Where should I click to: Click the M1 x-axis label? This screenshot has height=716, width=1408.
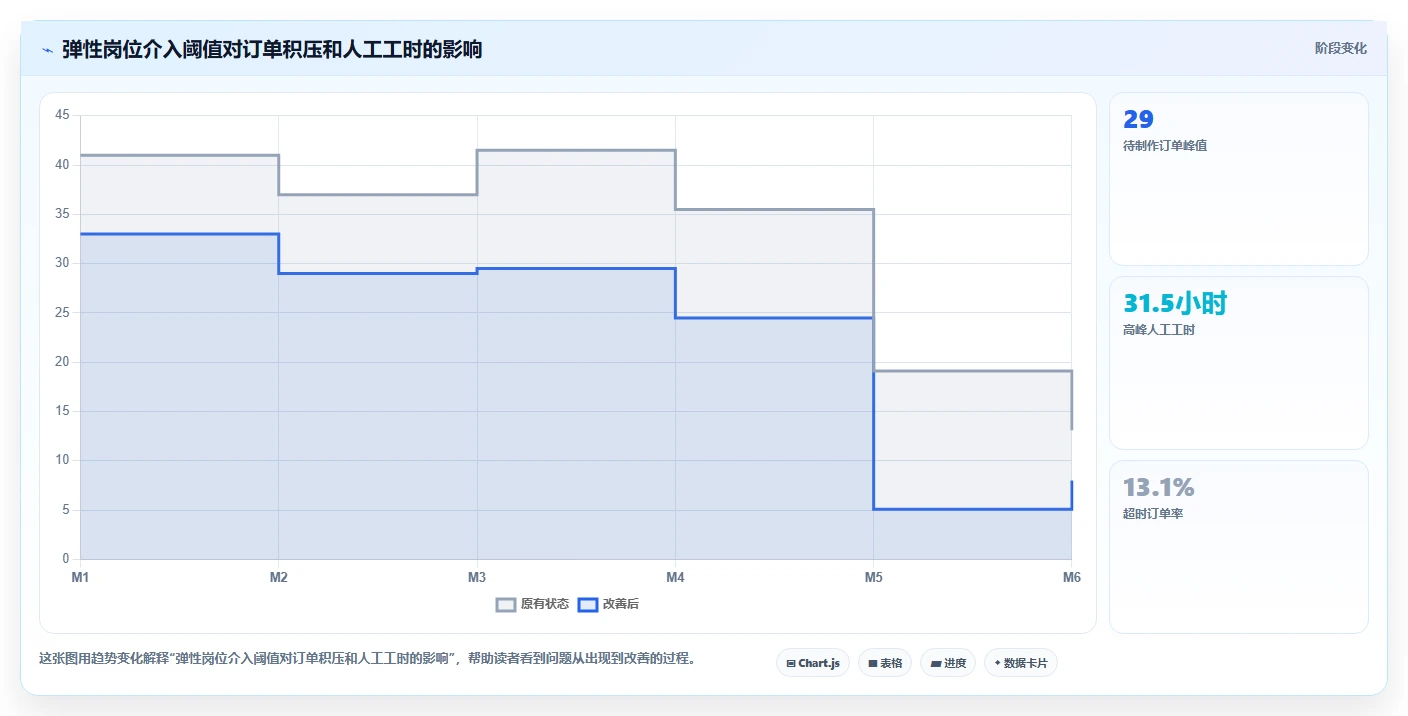pos(80,578)
